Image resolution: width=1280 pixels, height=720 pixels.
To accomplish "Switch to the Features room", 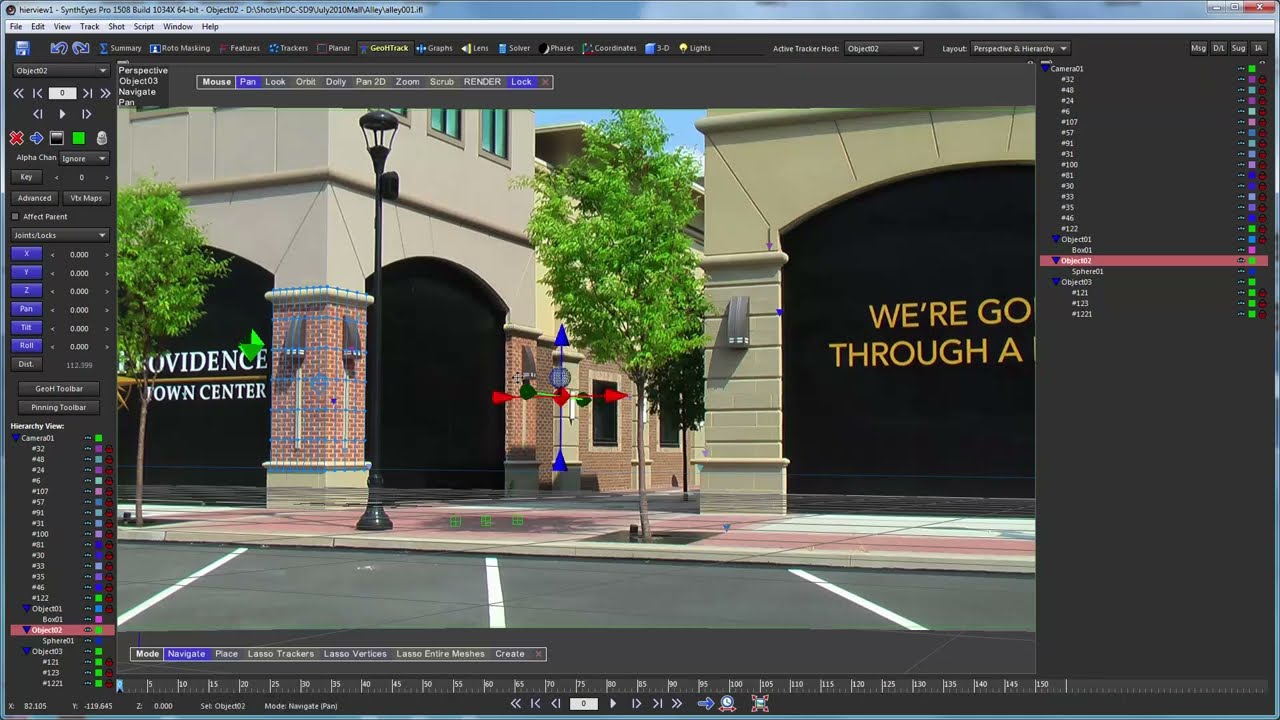I will [x=239, y=48].
